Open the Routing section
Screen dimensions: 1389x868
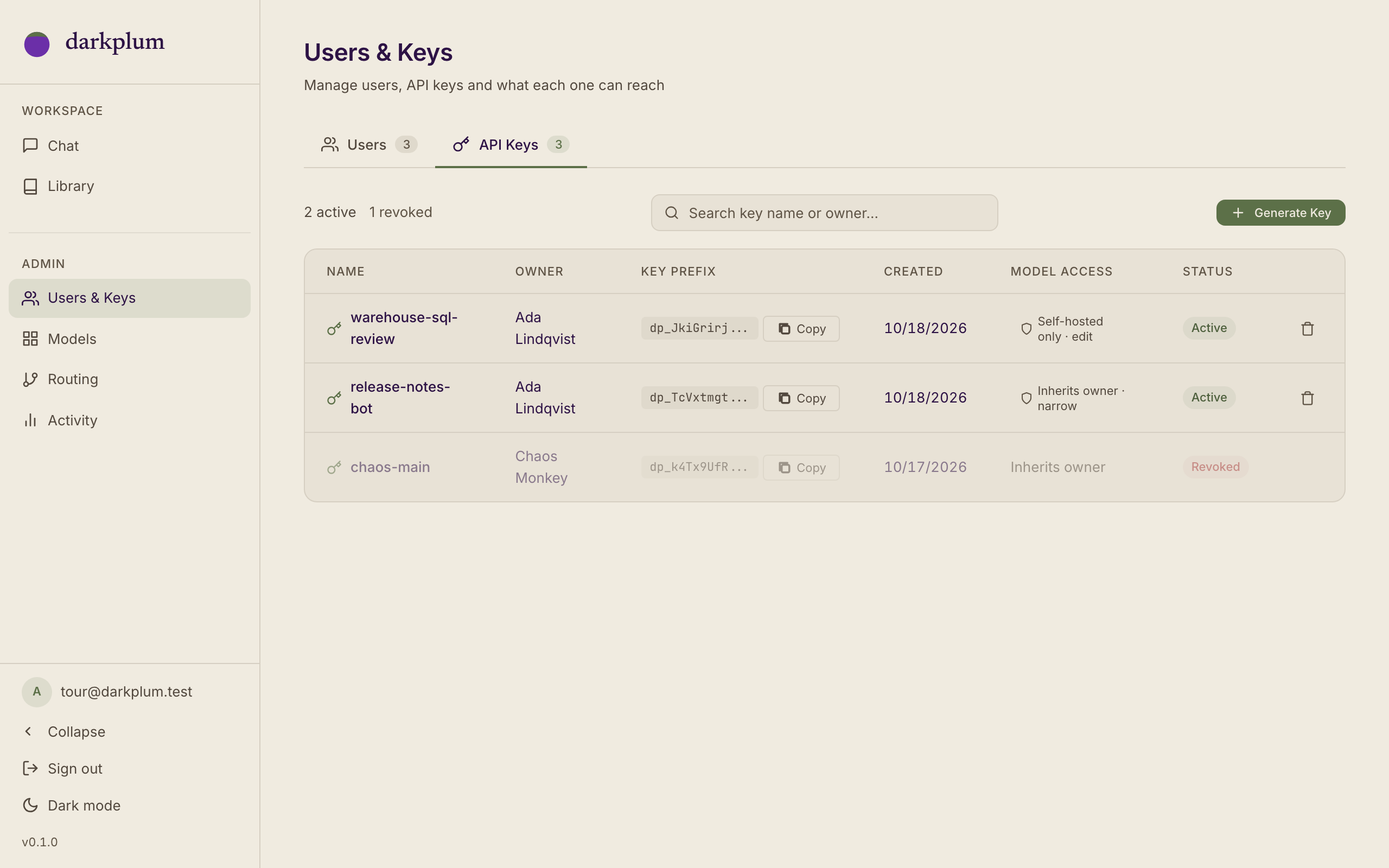[x=129, y=379]
